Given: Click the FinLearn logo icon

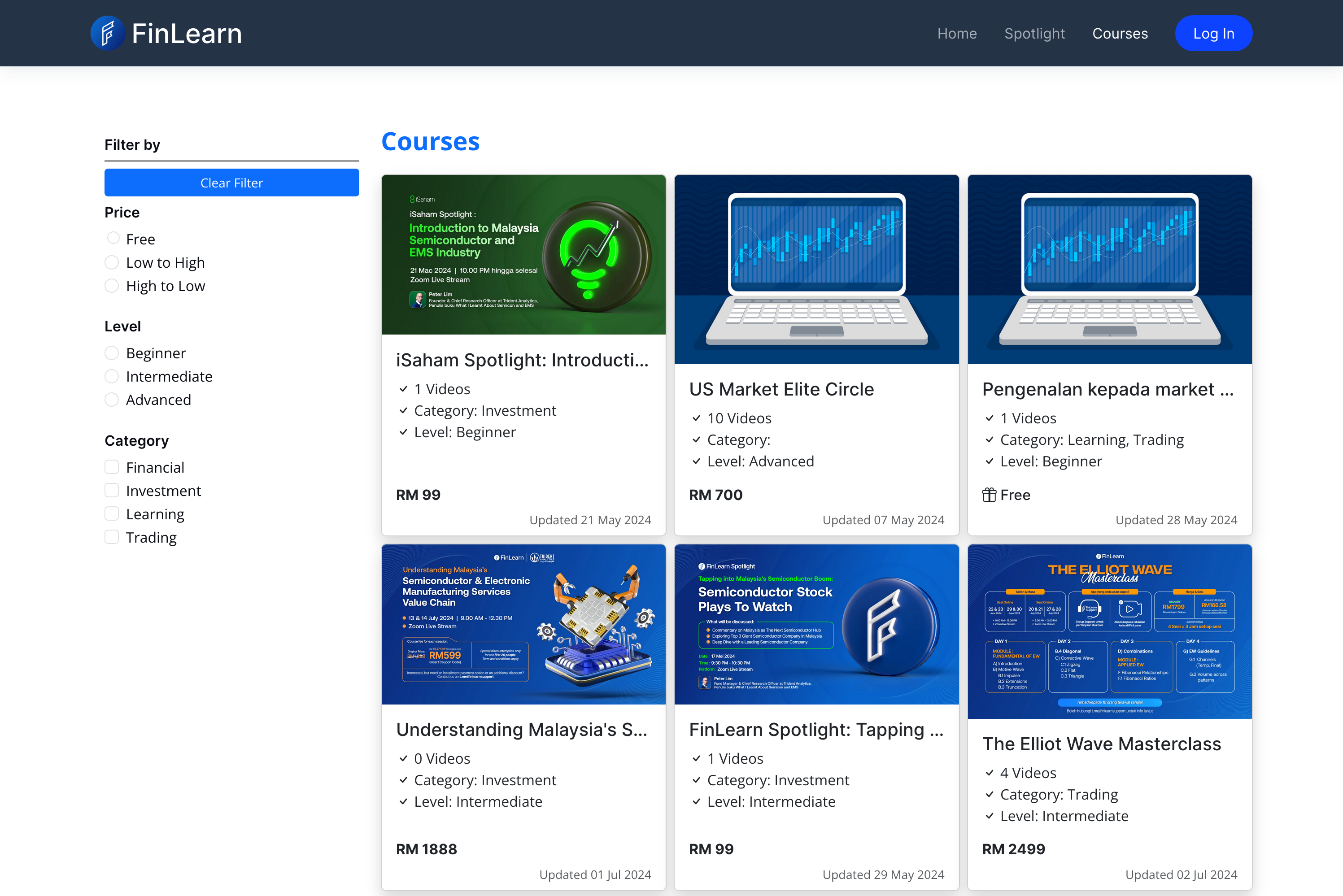Looking at the screenshot, I should point(108,33).
